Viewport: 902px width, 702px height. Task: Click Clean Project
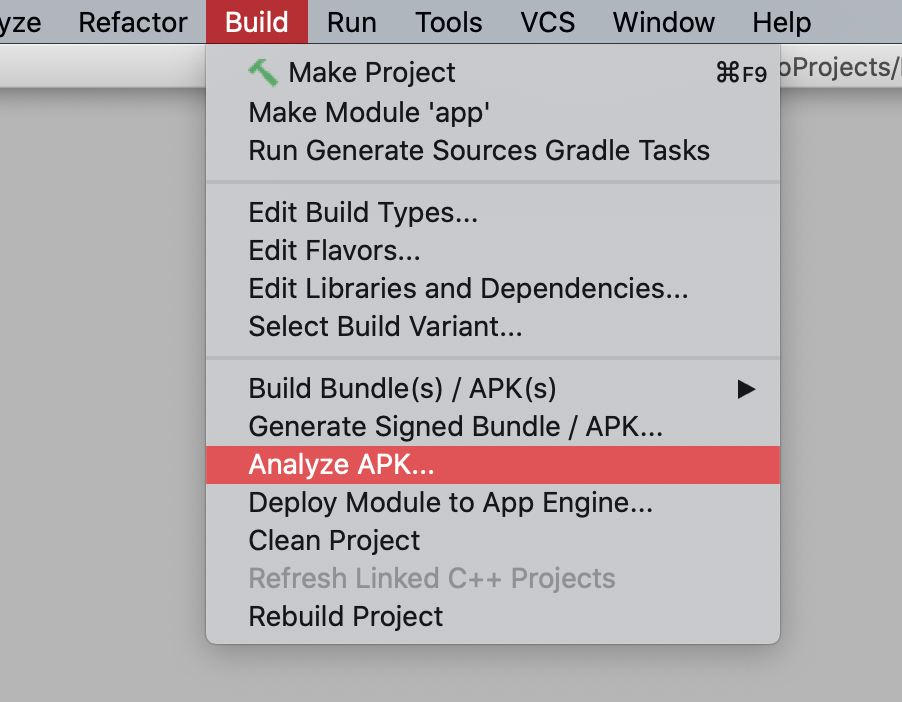point(334,541)
